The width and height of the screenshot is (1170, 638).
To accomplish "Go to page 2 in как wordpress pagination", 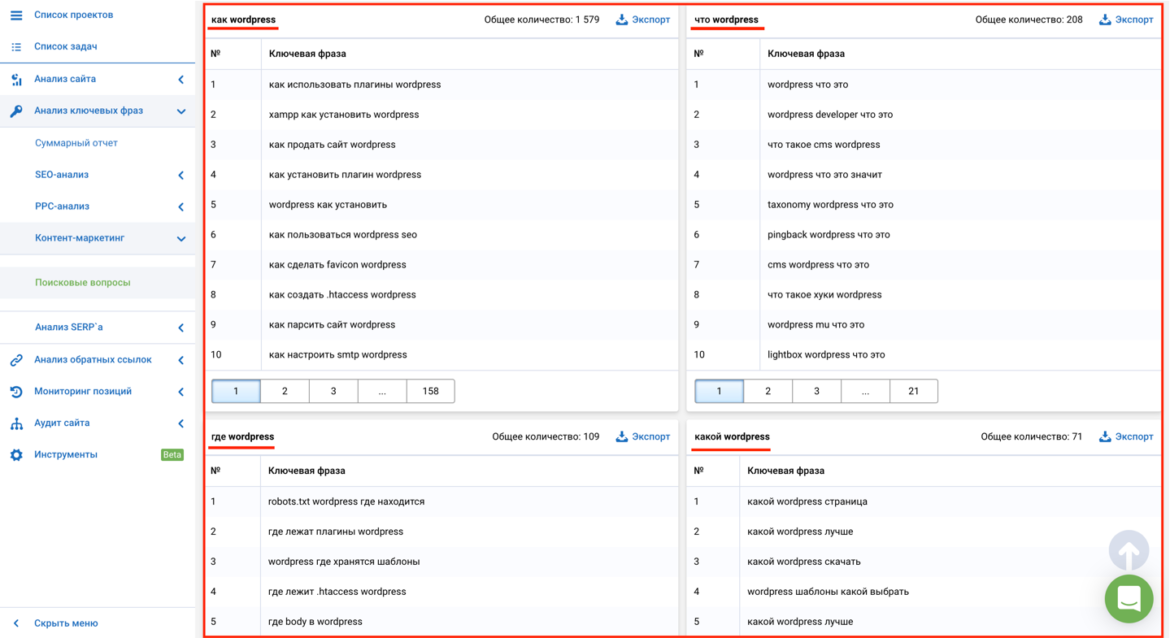I will click(x=284, y=391).
